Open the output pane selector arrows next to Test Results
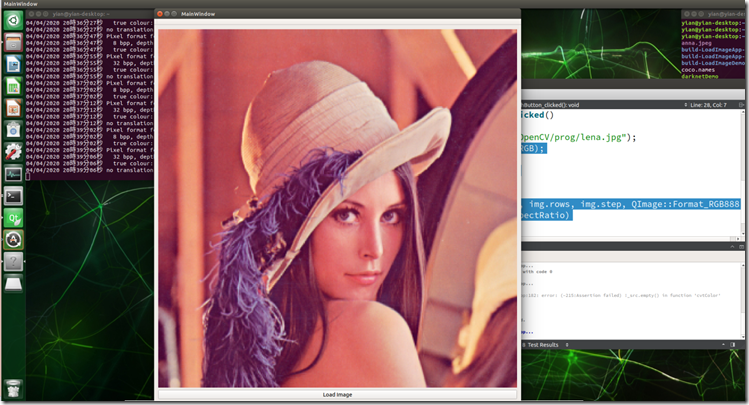The image size is (749, 405). point(567,345)
